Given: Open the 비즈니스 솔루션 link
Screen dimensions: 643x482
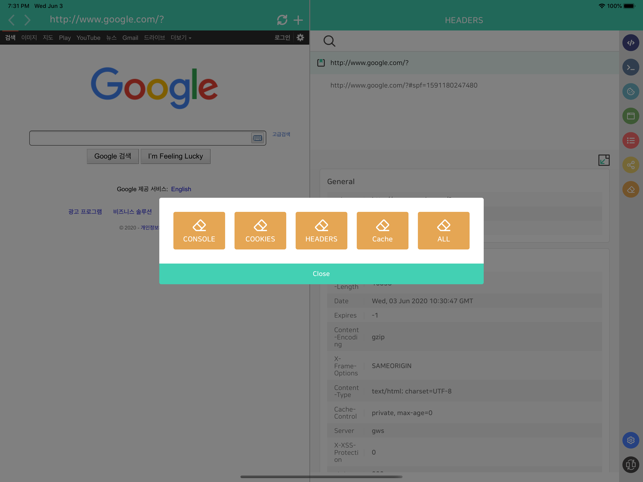Looking at the screenshot, I should (x=132, y=212).
